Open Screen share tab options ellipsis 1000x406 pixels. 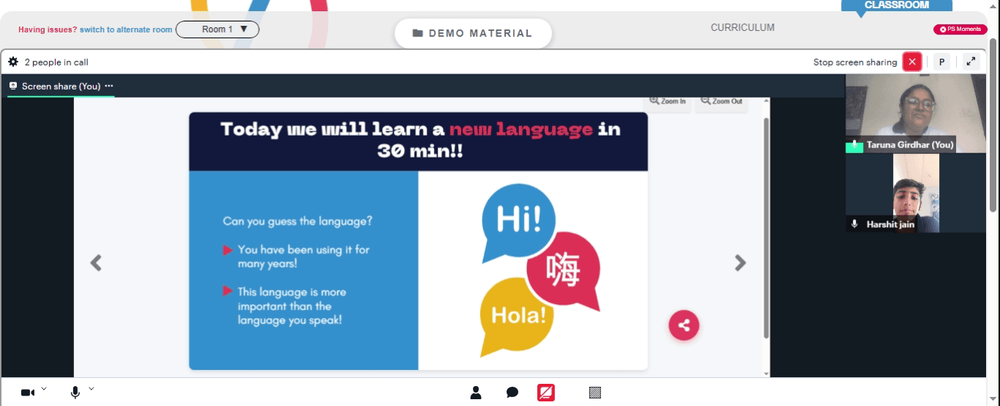click(109, 86)
